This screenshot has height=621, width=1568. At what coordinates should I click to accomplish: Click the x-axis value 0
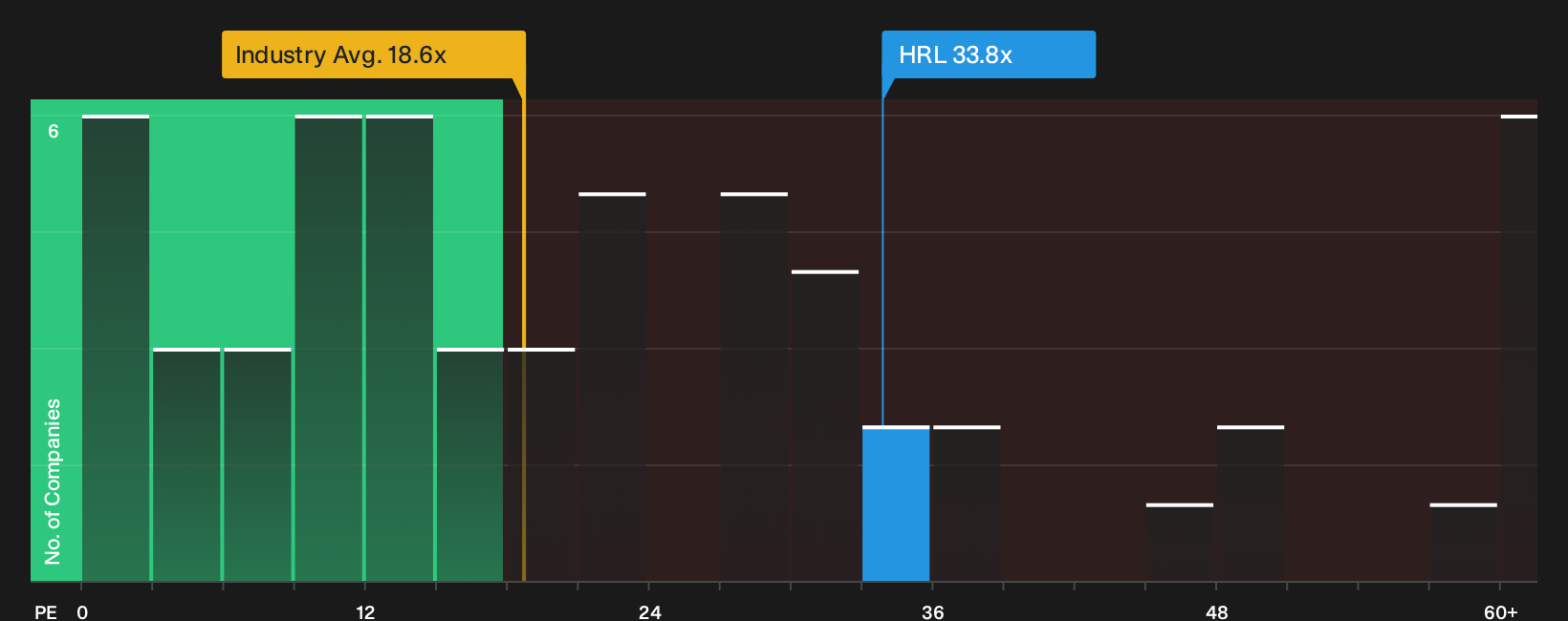coord(82,611)
